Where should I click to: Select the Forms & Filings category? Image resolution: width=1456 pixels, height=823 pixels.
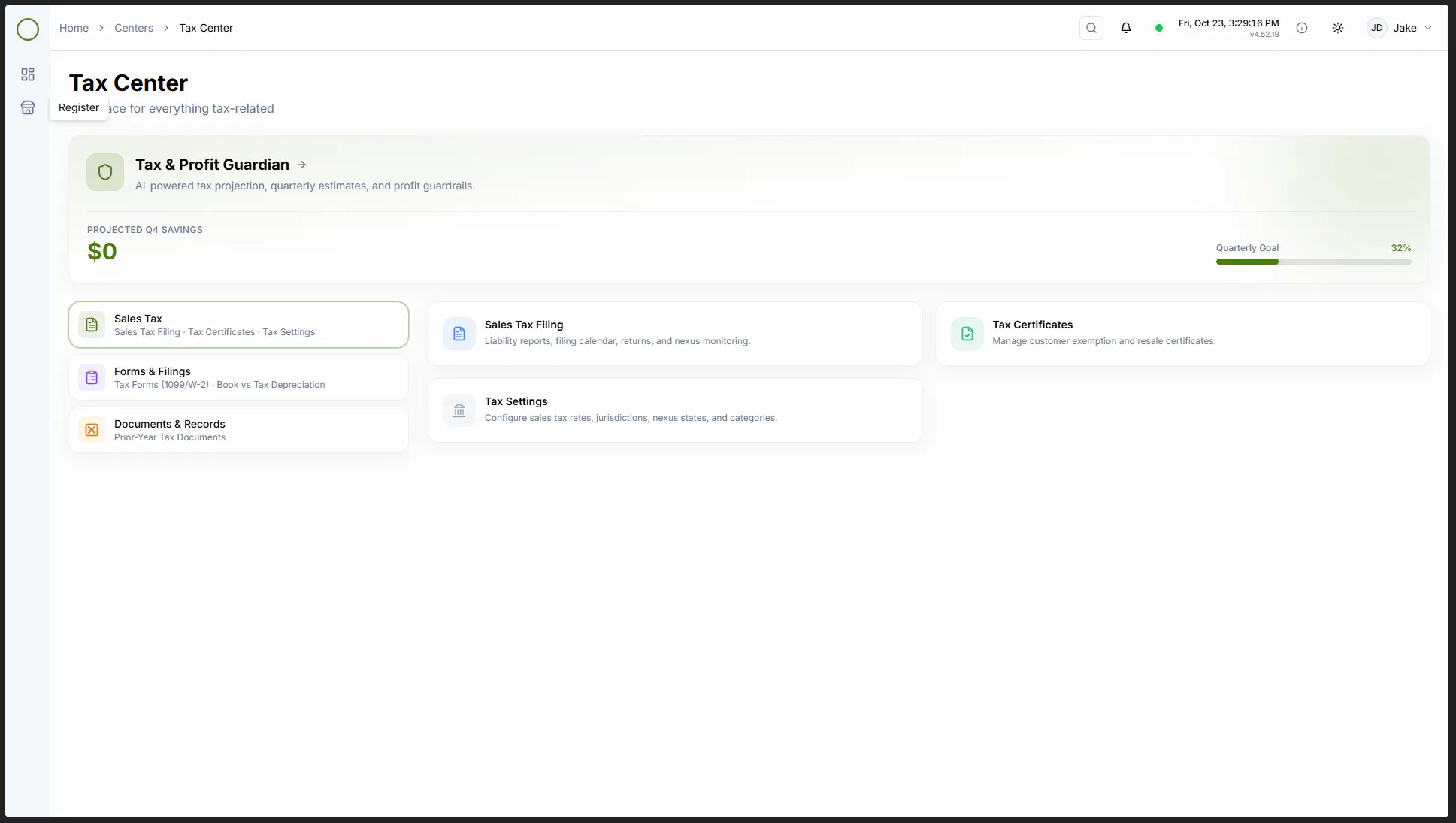pos(238,377)
